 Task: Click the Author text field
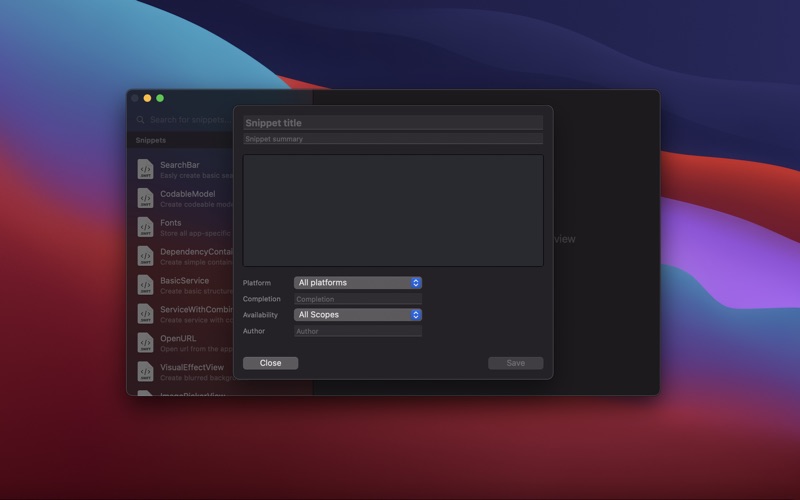pyautogui.click(x=358, y=331)
